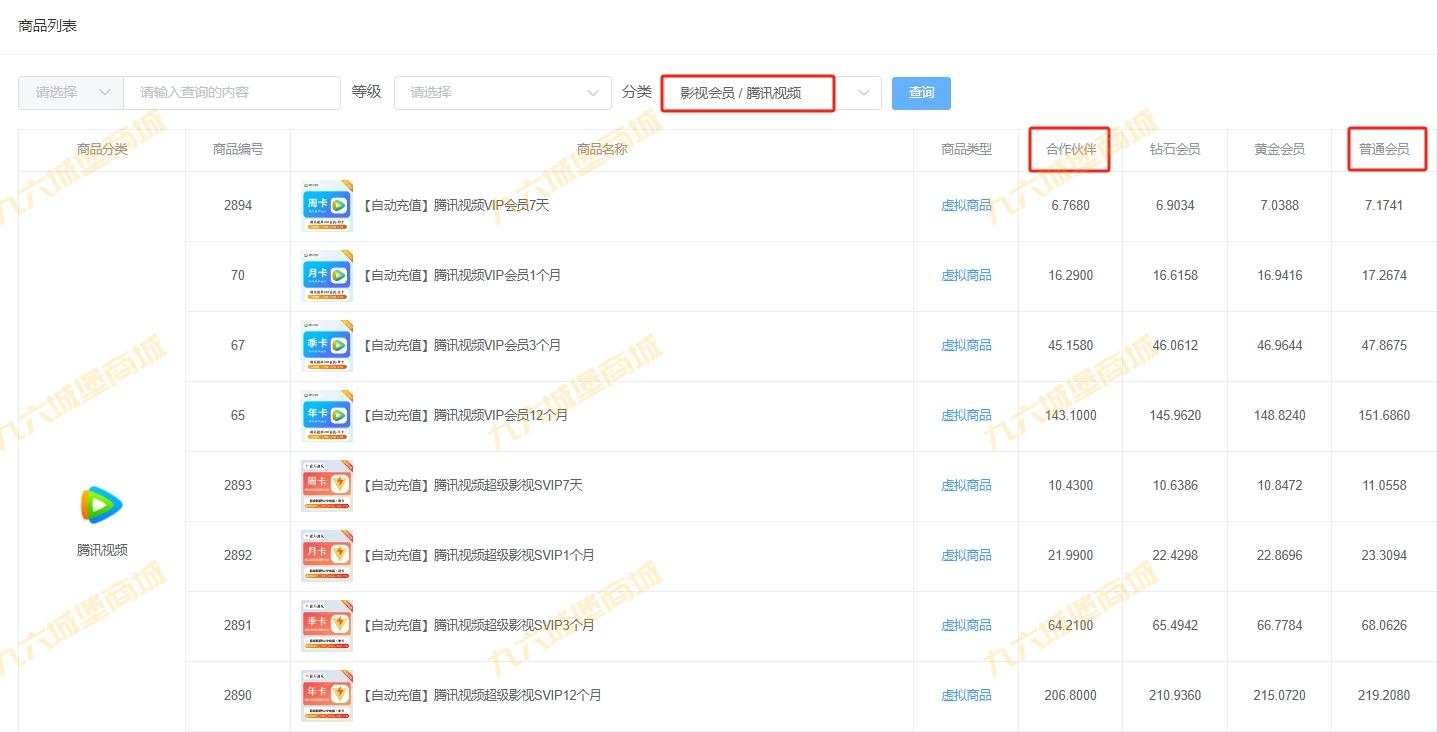Screen dimensions: 1437x732
Task: Select product name 【自动充值】腾讯视频超级影视SVIP7天
Action: point(471,485)
